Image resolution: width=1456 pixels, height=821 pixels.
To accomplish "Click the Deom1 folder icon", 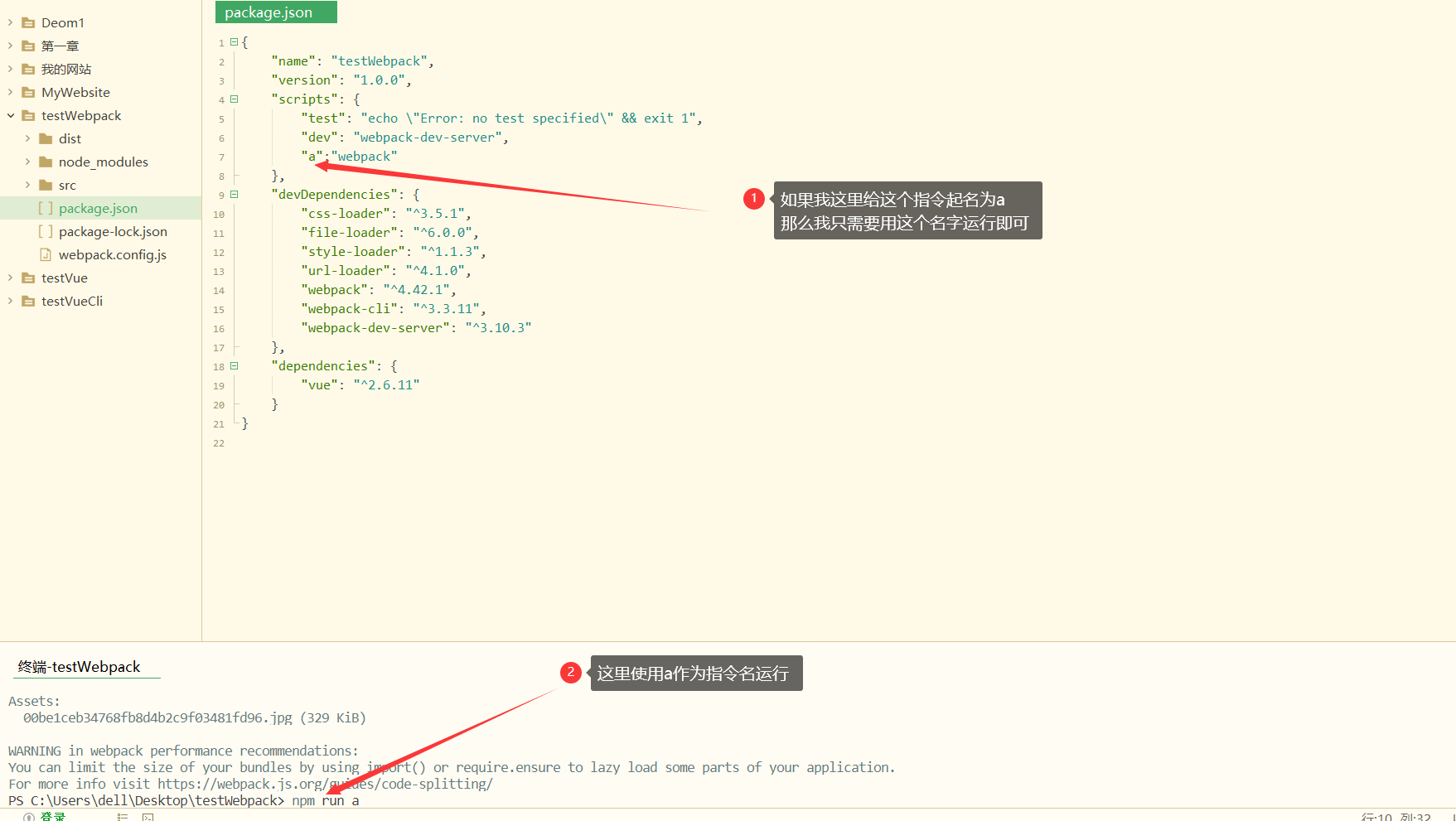I will 28,23.
